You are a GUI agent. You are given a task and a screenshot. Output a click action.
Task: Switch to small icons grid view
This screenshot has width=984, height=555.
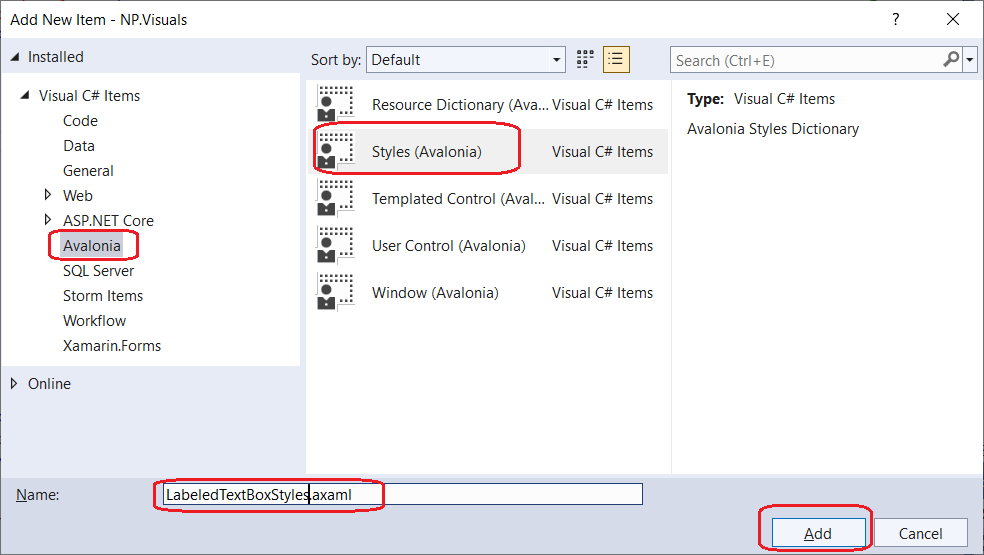[x=585, y=60]
